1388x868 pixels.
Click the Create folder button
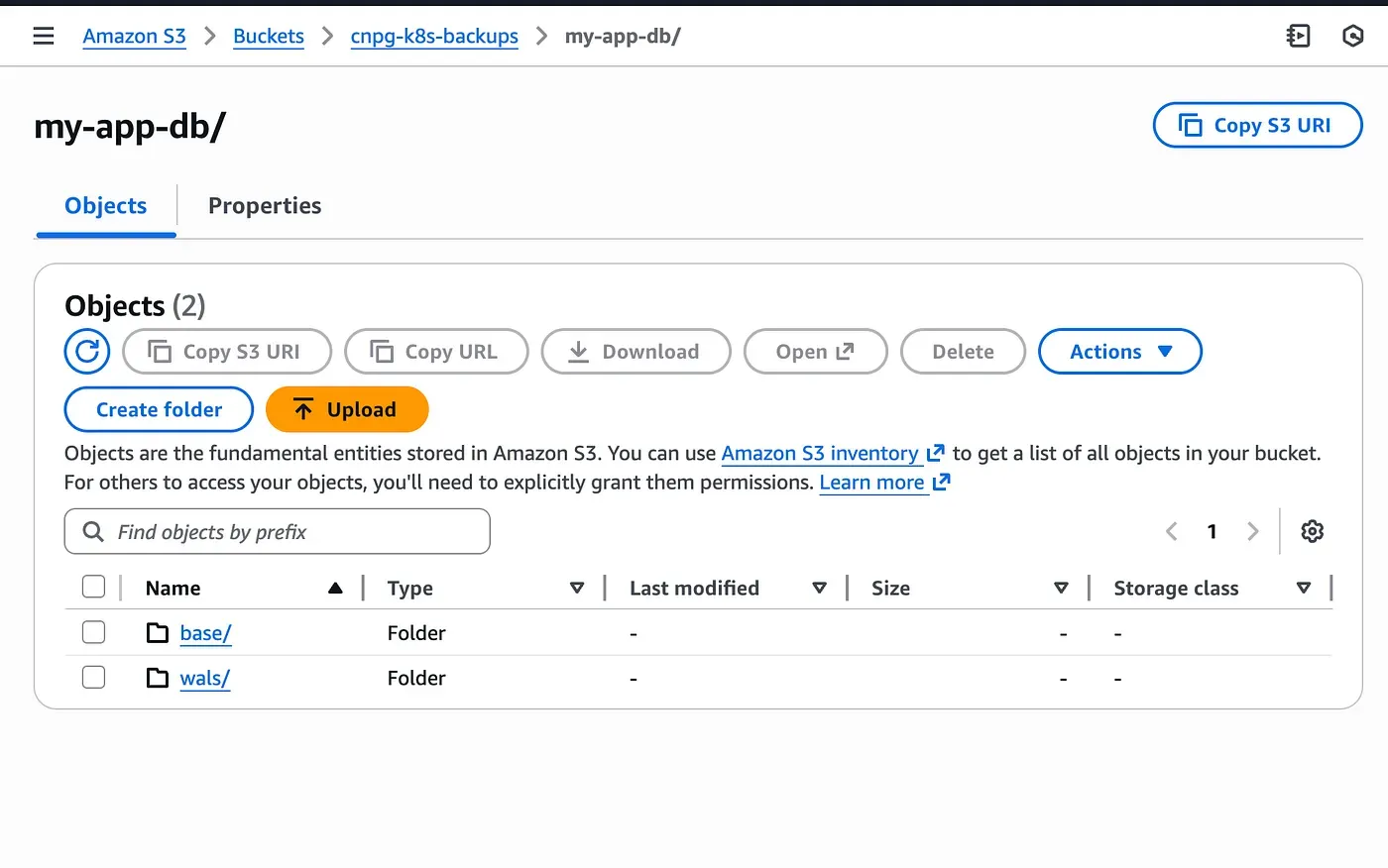[158, 409]
